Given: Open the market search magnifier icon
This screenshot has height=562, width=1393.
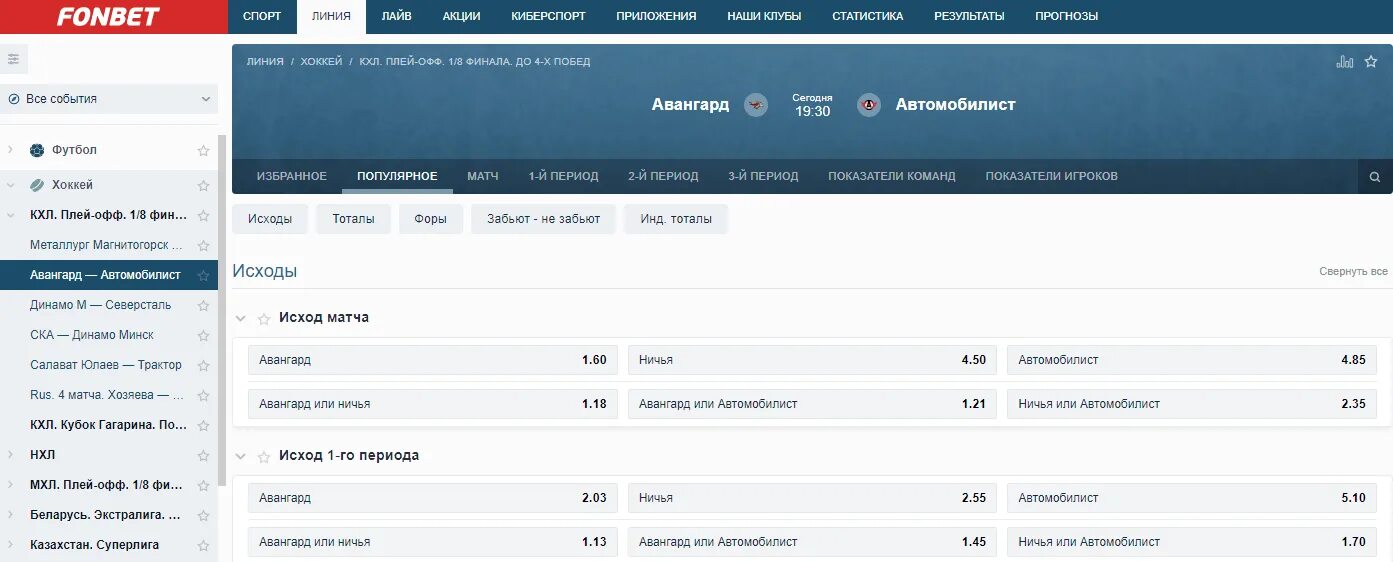Looking at the screenshot, I should coord(1375,177).
